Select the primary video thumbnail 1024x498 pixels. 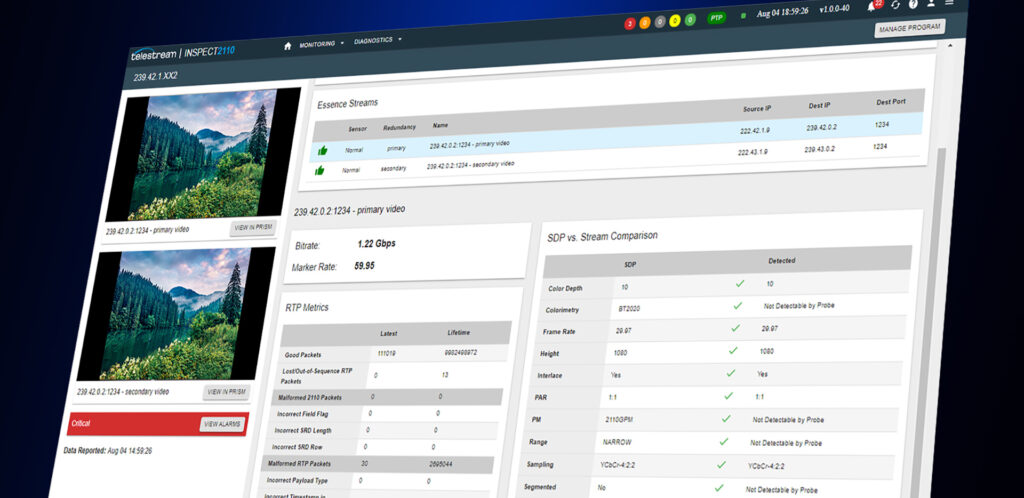coord(202,155)
